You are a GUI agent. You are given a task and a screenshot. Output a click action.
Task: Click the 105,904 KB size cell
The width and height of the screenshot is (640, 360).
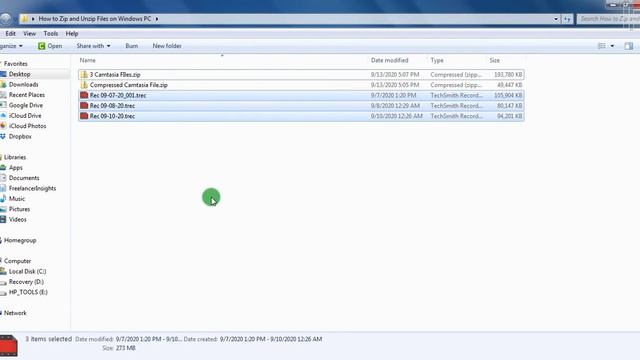pos(508,95)
